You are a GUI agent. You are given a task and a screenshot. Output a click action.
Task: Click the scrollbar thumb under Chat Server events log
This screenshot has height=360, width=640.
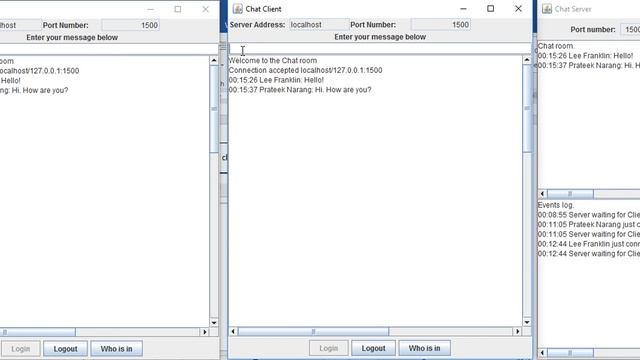(x=570, y=353)
